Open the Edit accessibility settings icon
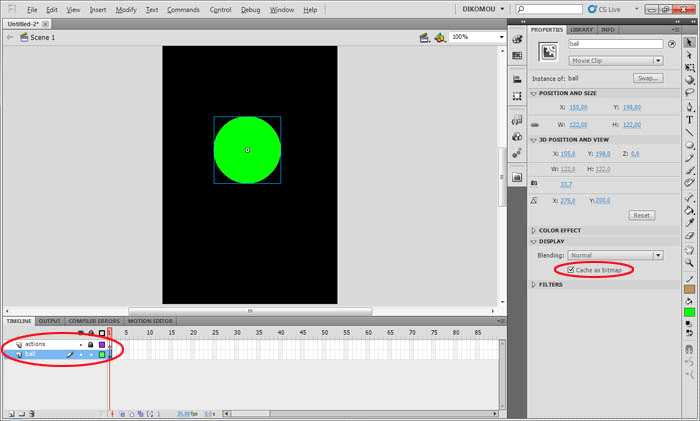The image size is (700, 421). pos(671,44)
